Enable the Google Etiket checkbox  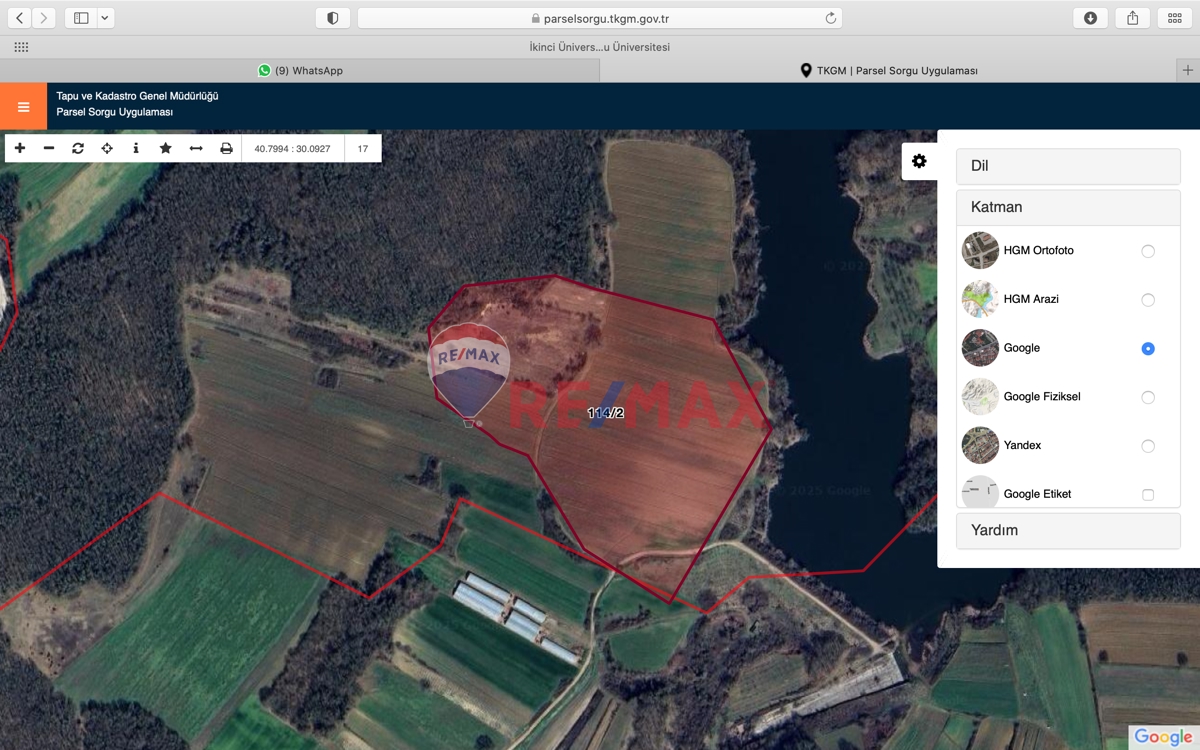pyautogui.click(x=1148, y=495)
